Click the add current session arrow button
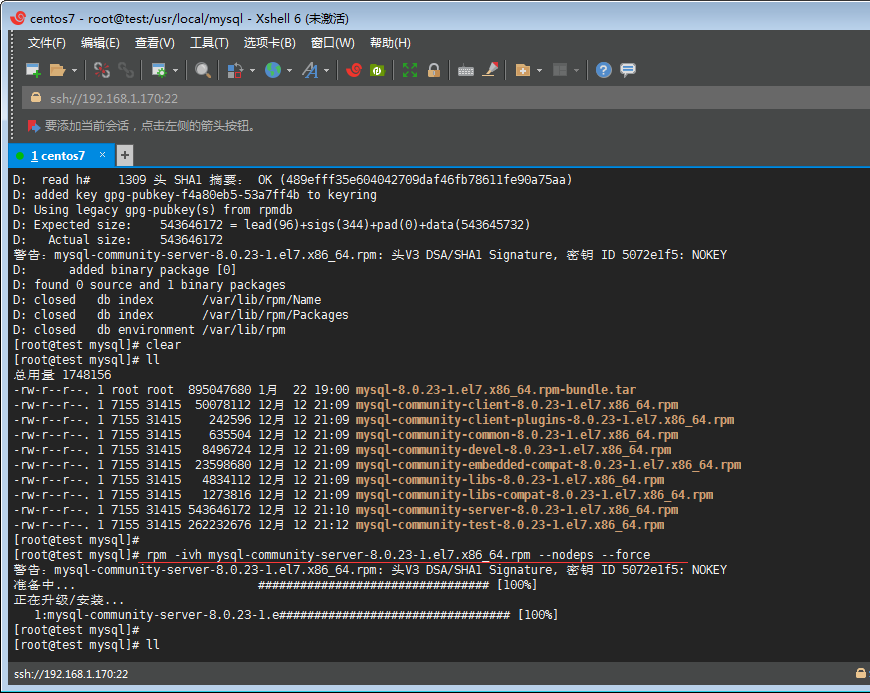This screenshot has height=693, width=870. tap(34, 126)
